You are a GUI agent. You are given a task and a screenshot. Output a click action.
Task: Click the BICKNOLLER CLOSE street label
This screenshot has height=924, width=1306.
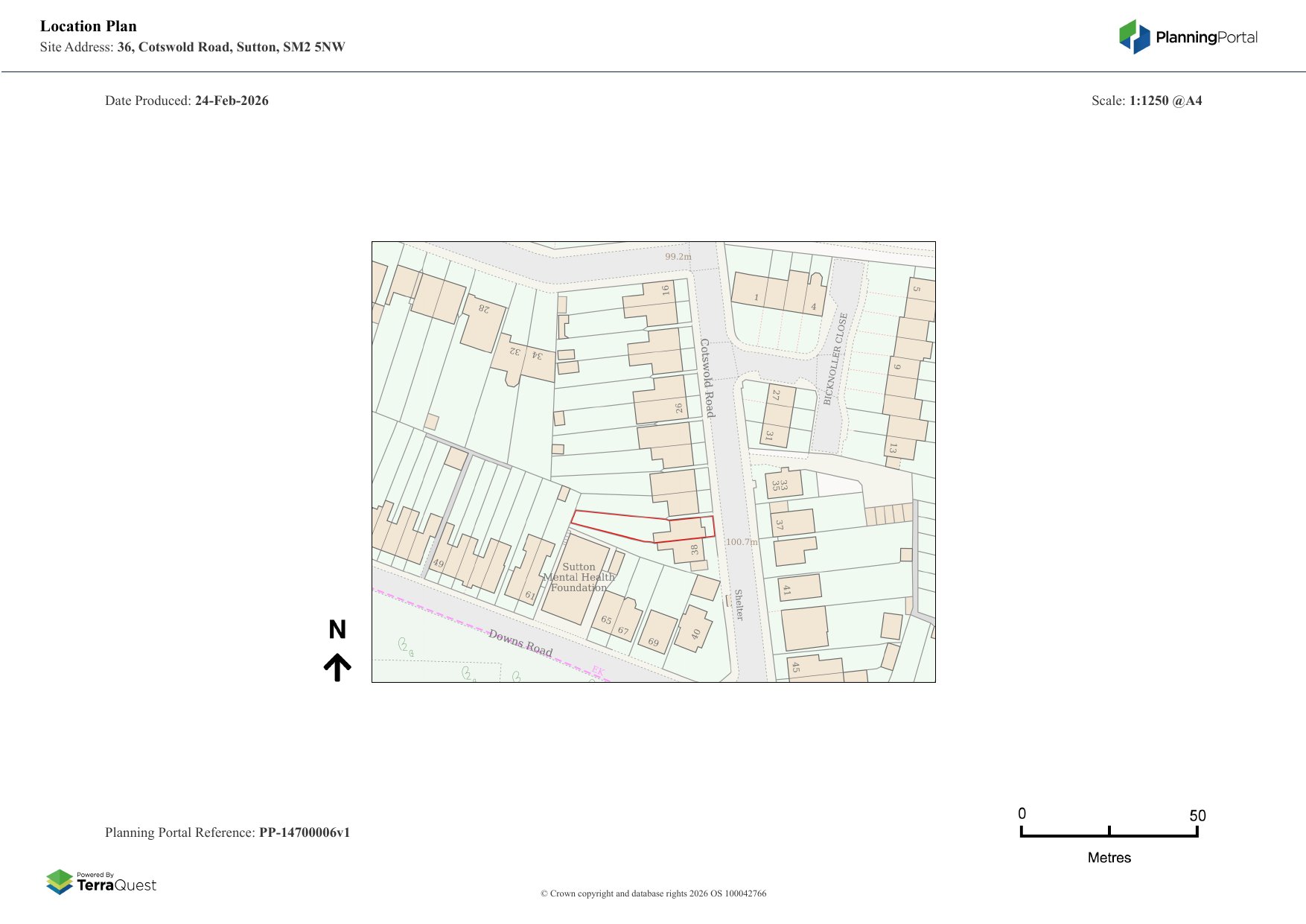tap(835, 359)
